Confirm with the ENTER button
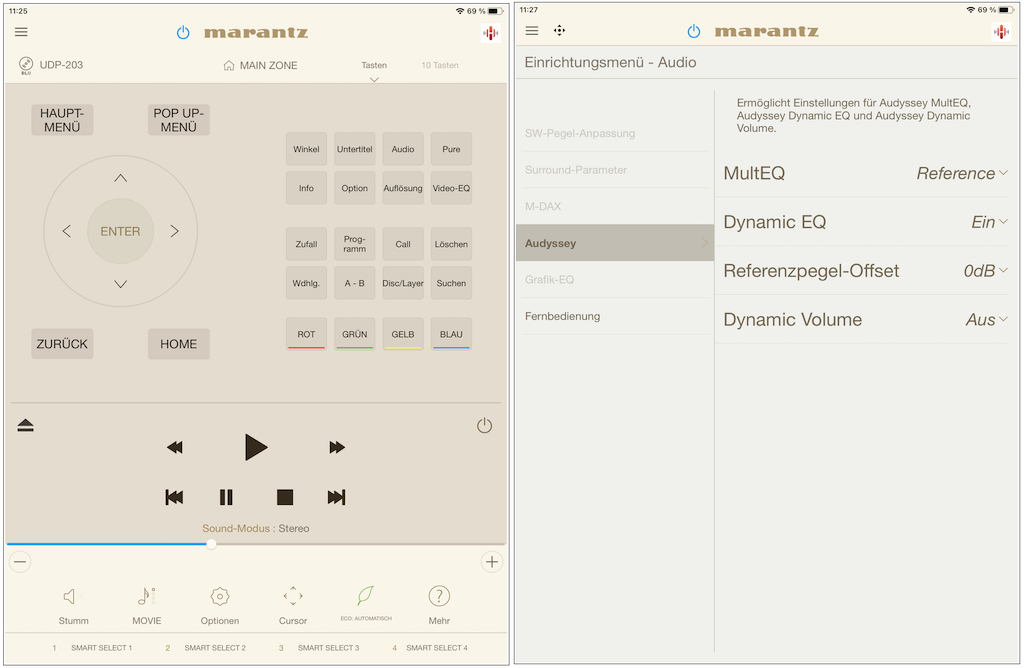 (120, 231)
